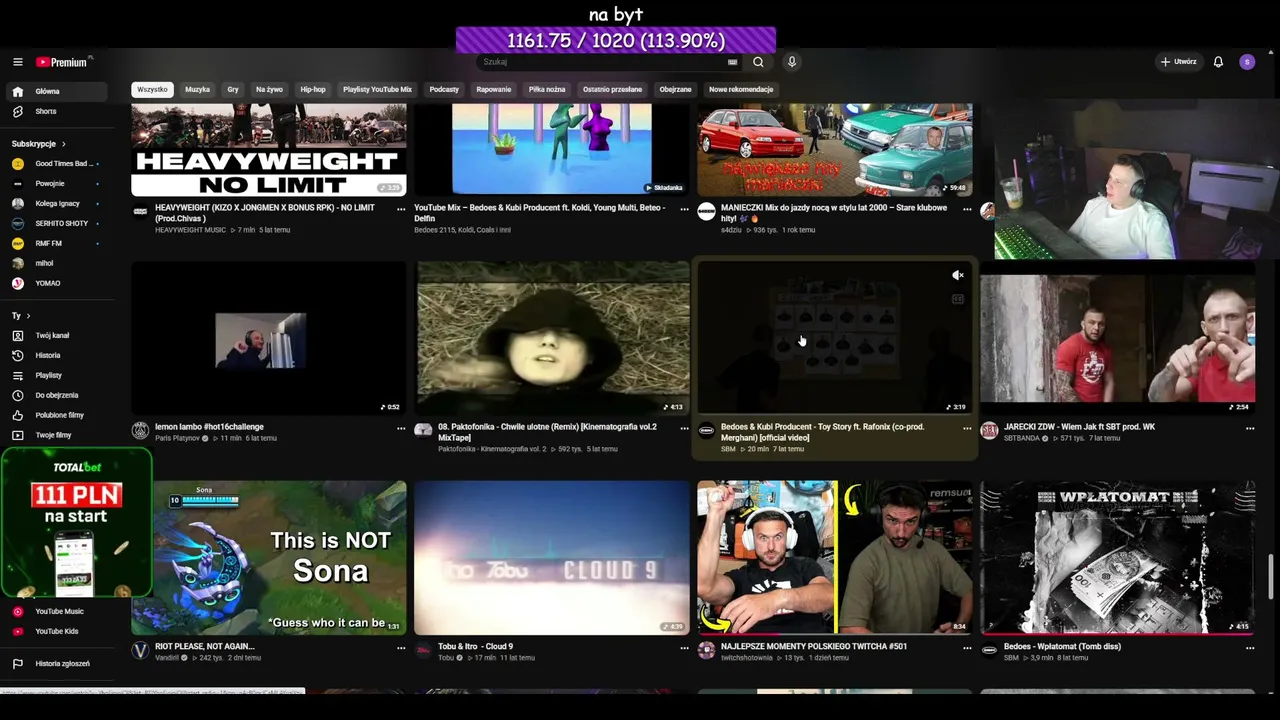Open options menu for Wpłatomat video
This screenshot has height=720, width=1280.
click(x=1250, y=647)
